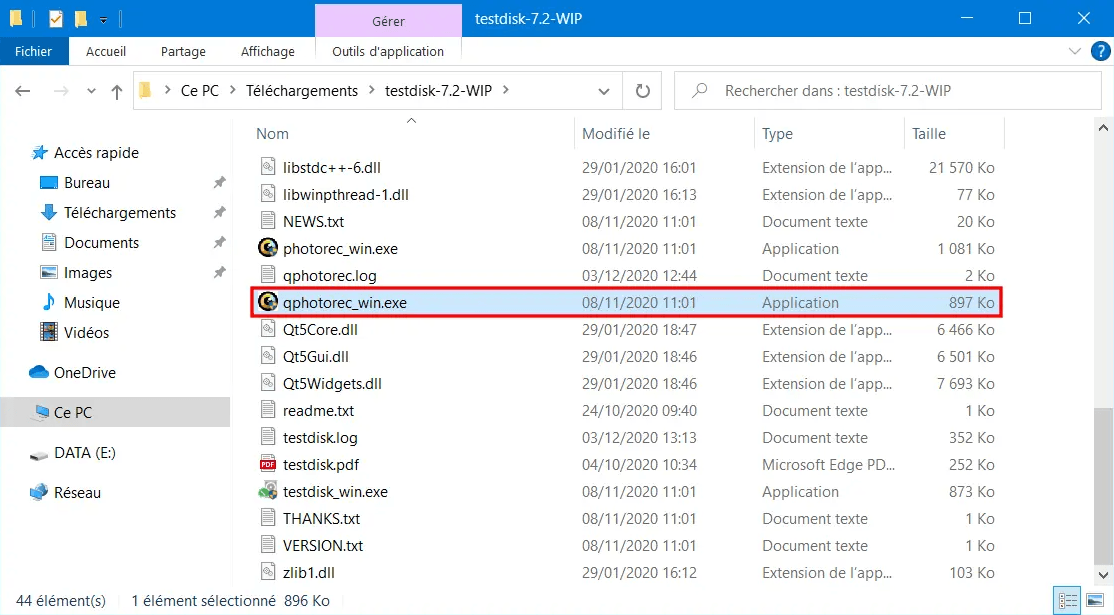Click the vertical scrollbar thumb in file list
This screenshot has width=1114, height=615.
1103,490
